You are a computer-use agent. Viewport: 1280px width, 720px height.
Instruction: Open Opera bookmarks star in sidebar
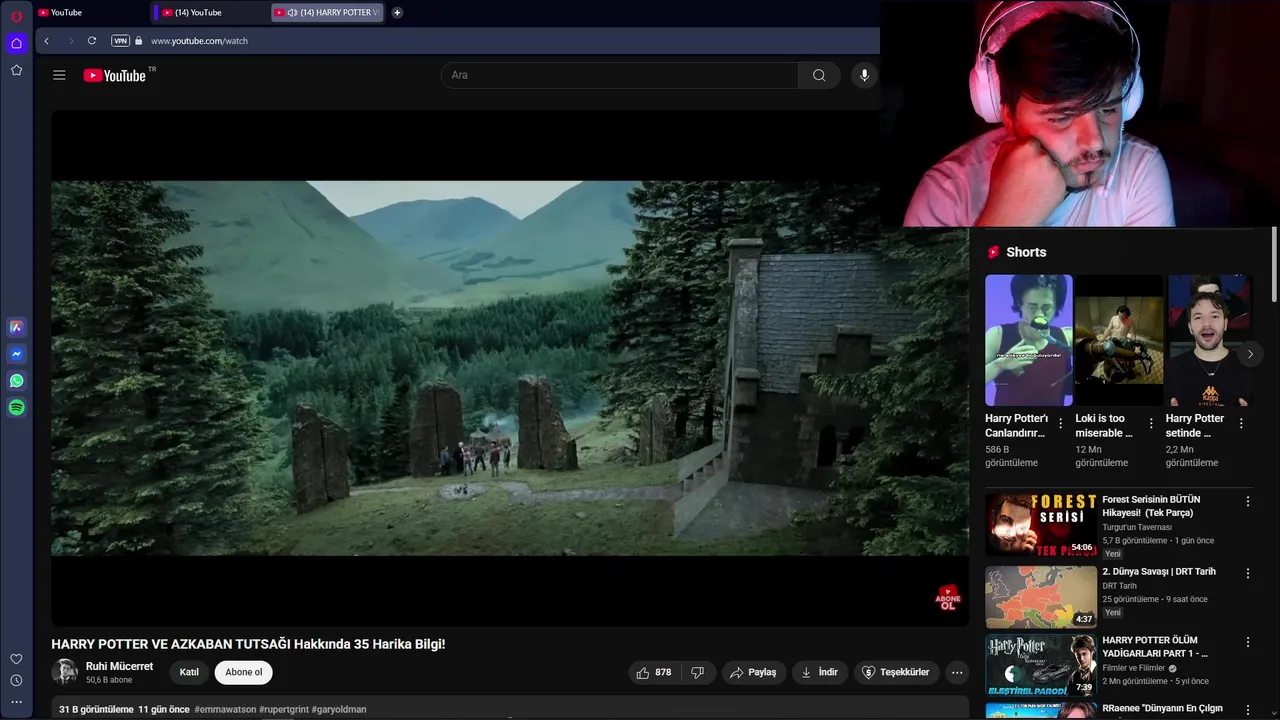(16, 70)
